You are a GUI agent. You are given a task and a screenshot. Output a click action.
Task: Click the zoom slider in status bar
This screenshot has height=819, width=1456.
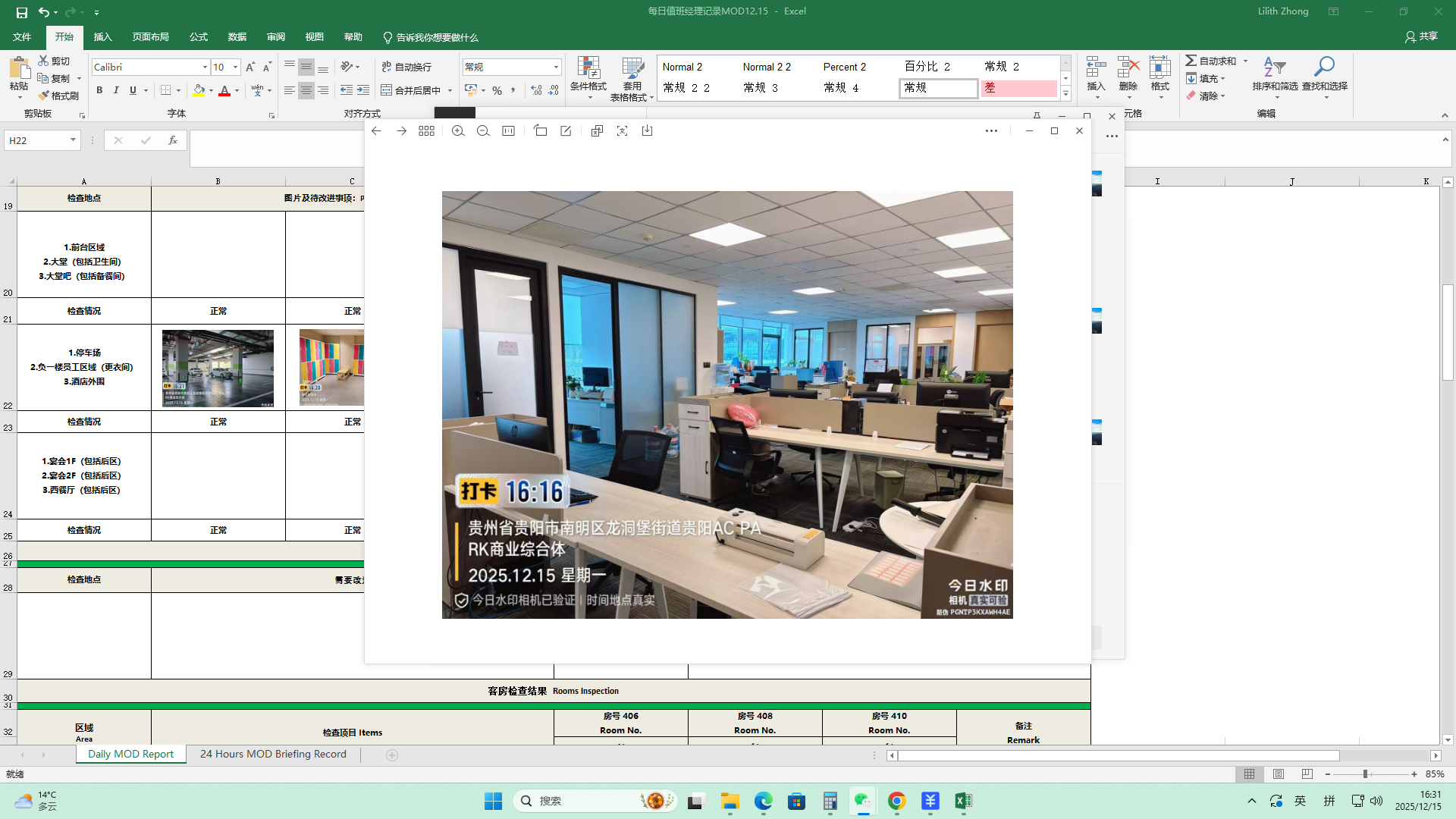1365,774
